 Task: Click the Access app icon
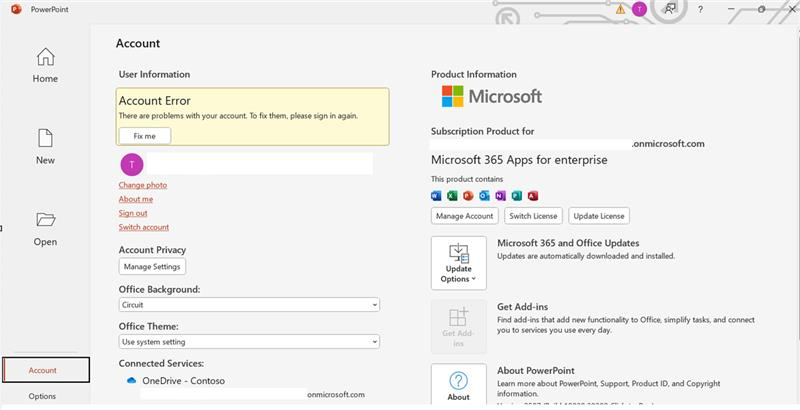click(533, 196)
